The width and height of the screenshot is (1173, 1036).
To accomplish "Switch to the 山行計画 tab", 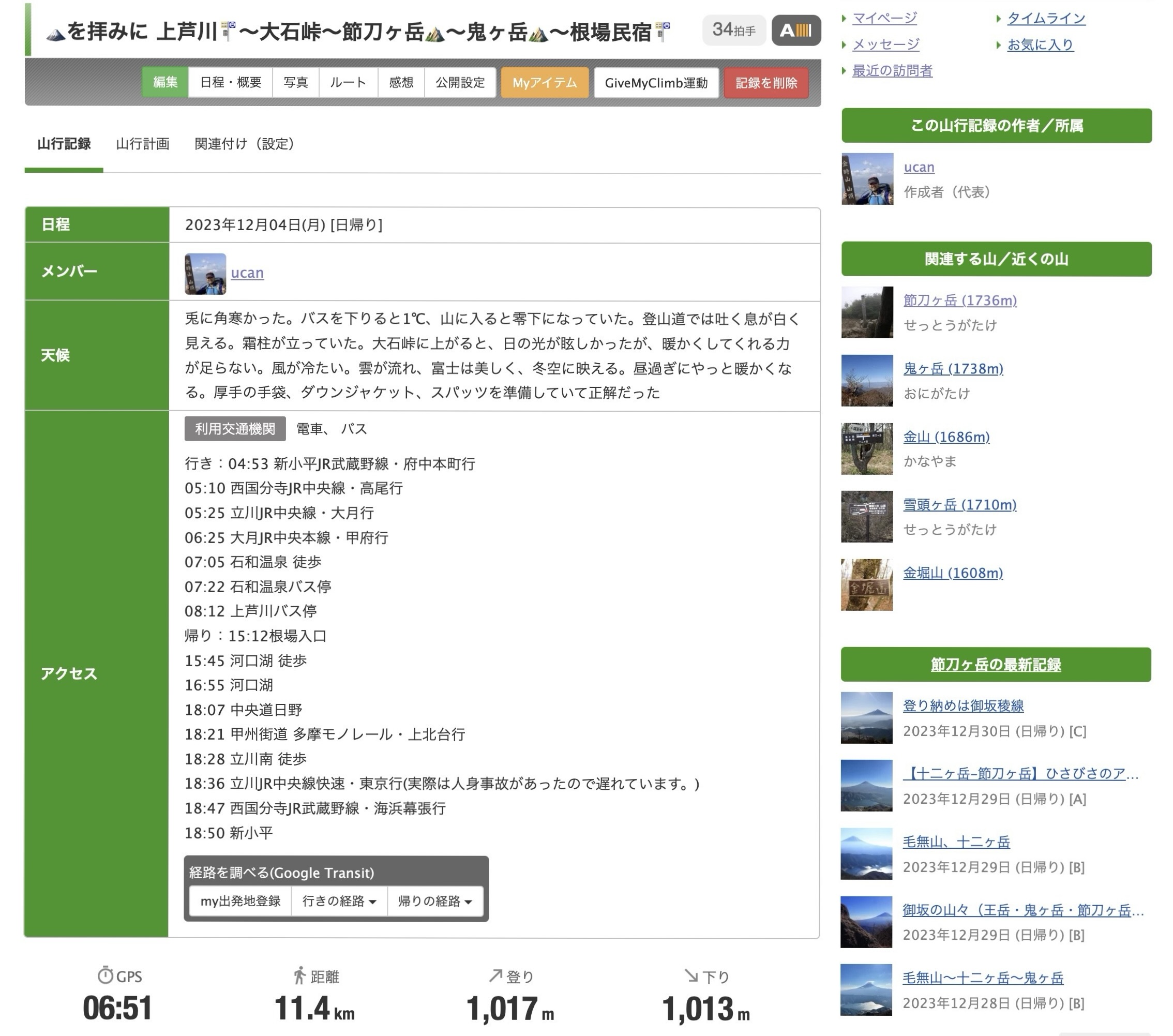I will (142, 143).
